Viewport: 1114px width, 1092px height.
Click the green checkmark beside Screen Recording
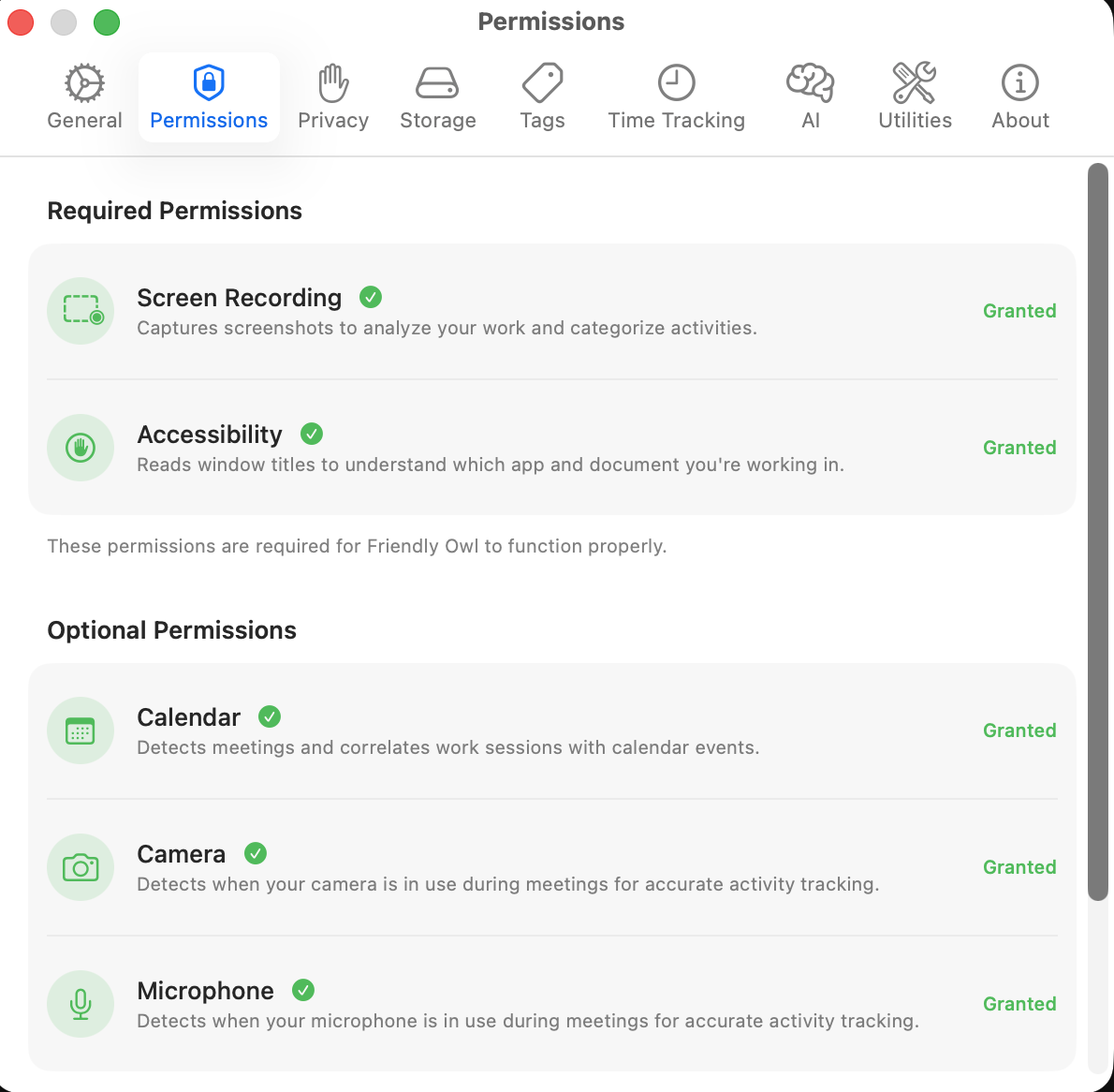click(371, 297)
